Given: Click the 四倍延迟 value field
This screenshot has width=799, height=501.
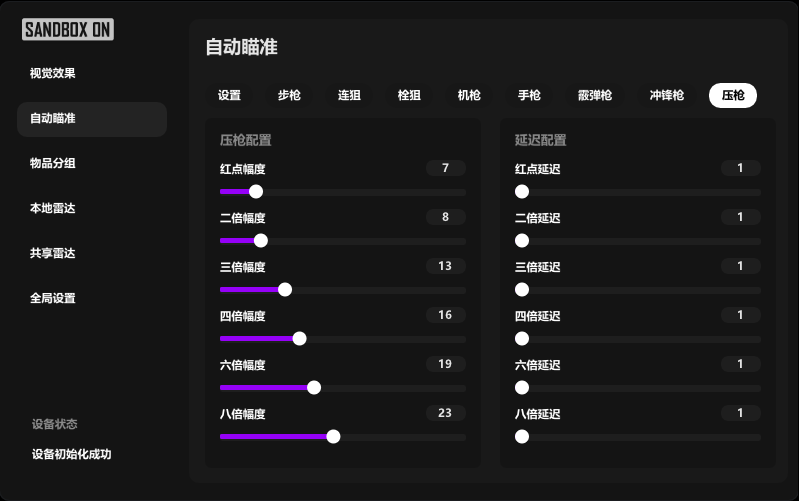Looking at the screenshot, I should tap(741, 315).
